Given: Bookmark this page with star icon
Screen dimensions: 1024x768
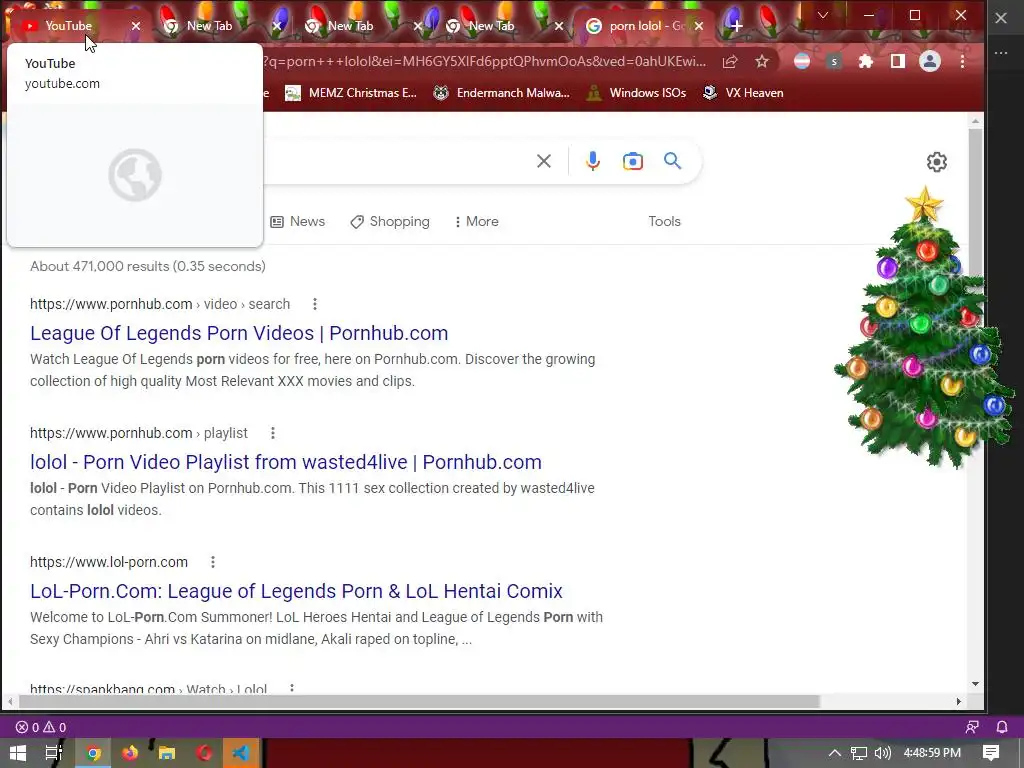Looking at the screenshot, I should (761, 61).
